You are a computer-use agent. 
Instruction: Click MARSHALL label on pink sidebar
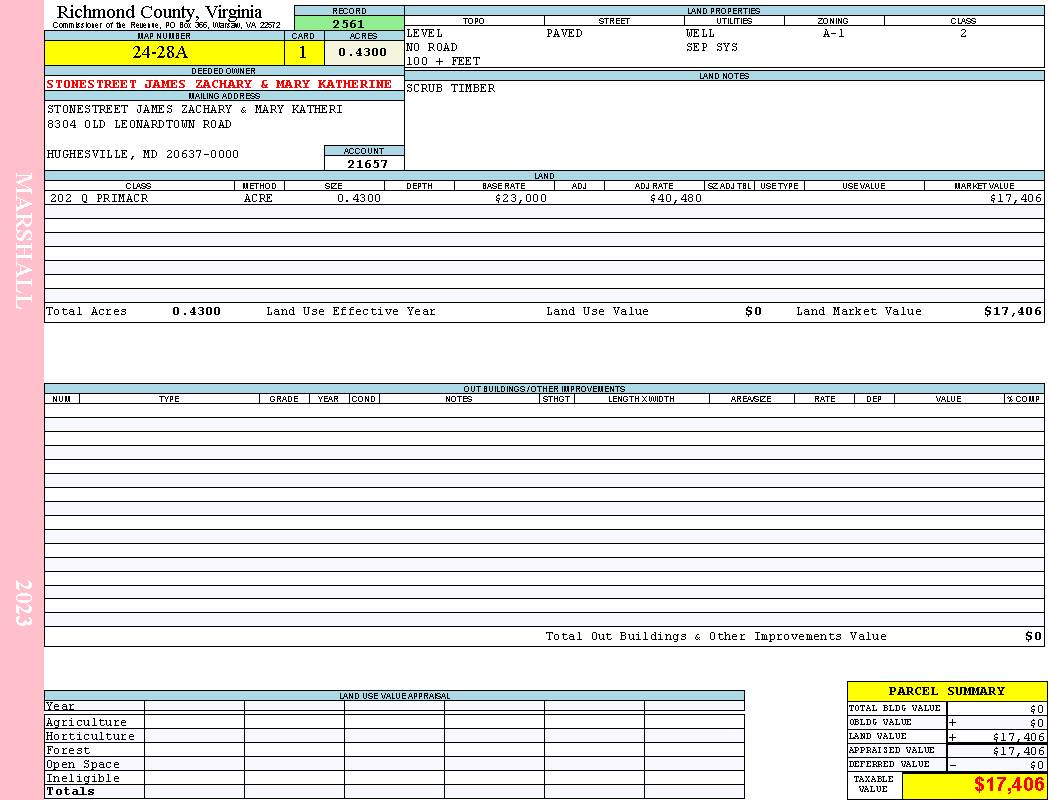[x=22, y=241]
